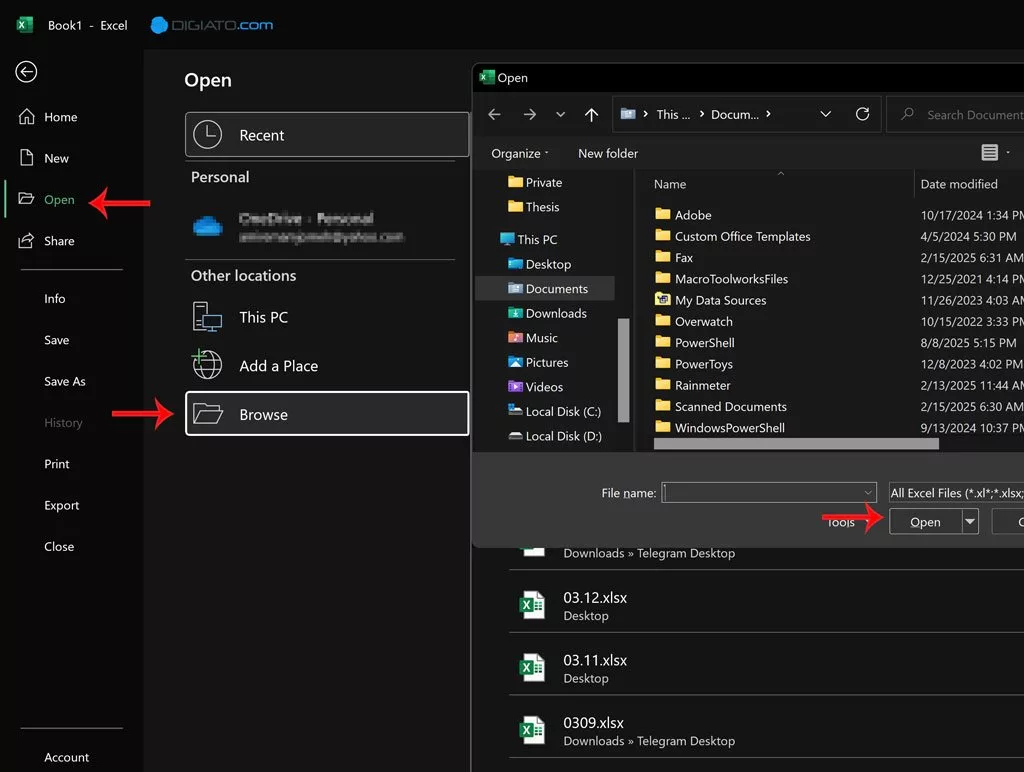Select Local Disk (D:) in tree
Image resolution: width=1024 pixels, height=772 pixels.
coord(555,436)
